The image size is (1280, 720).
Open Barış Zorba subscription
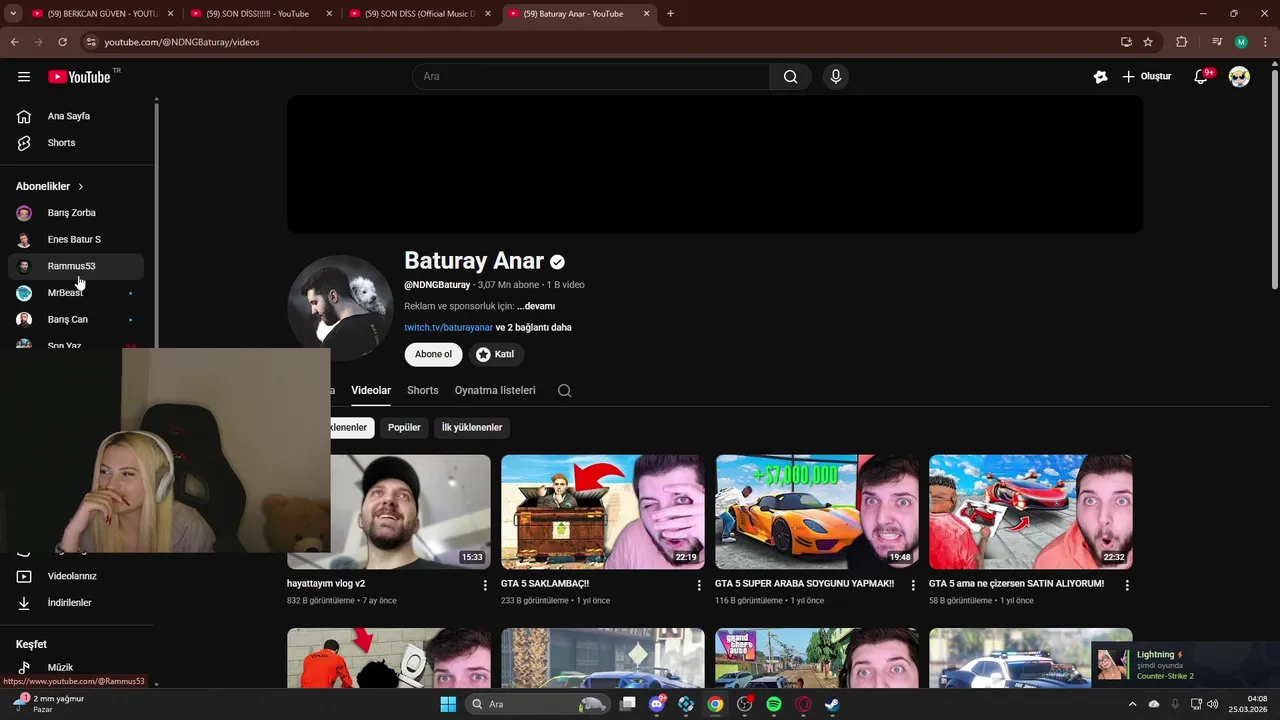tap(76, 213)
